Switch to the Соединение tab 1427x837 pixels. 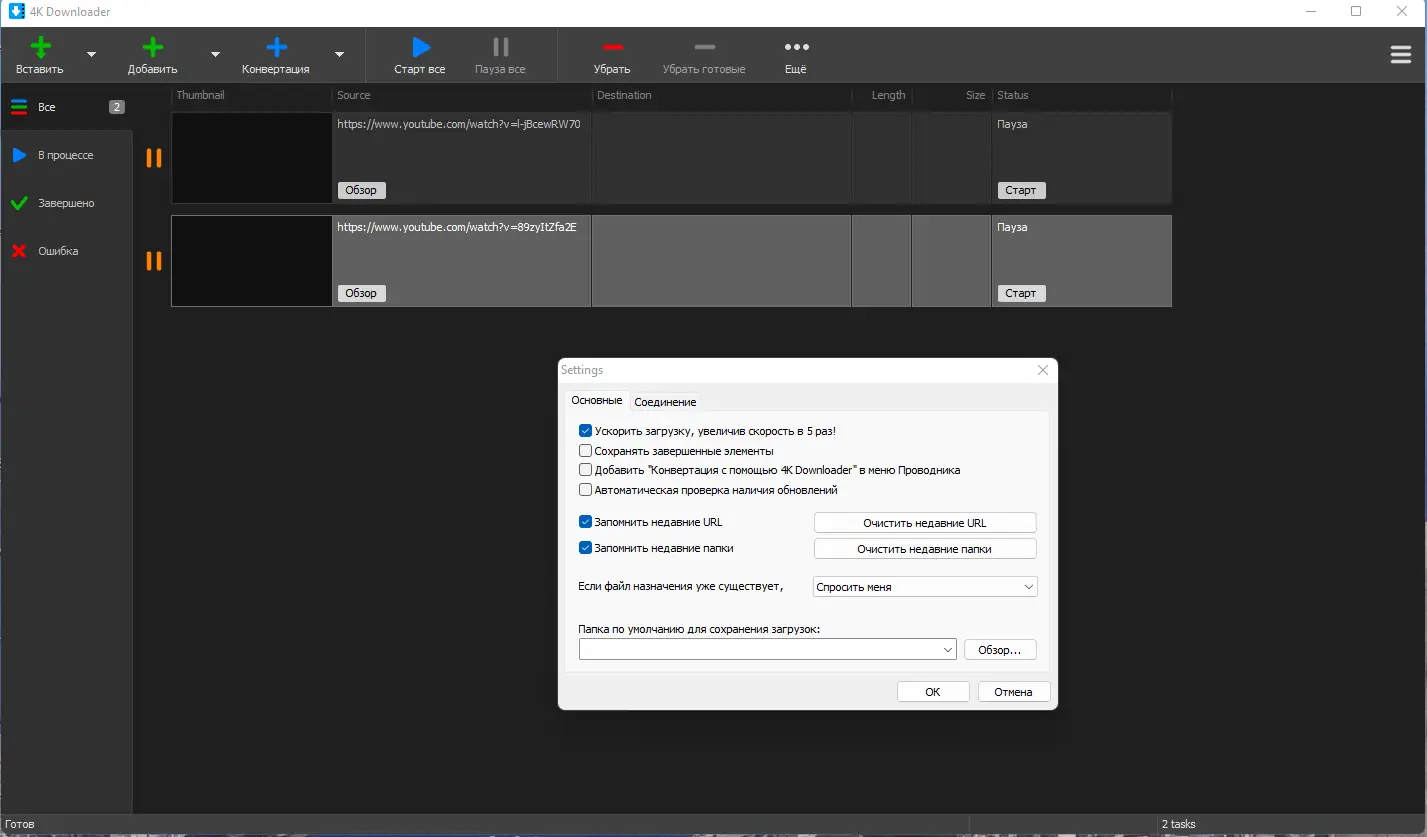665,402
